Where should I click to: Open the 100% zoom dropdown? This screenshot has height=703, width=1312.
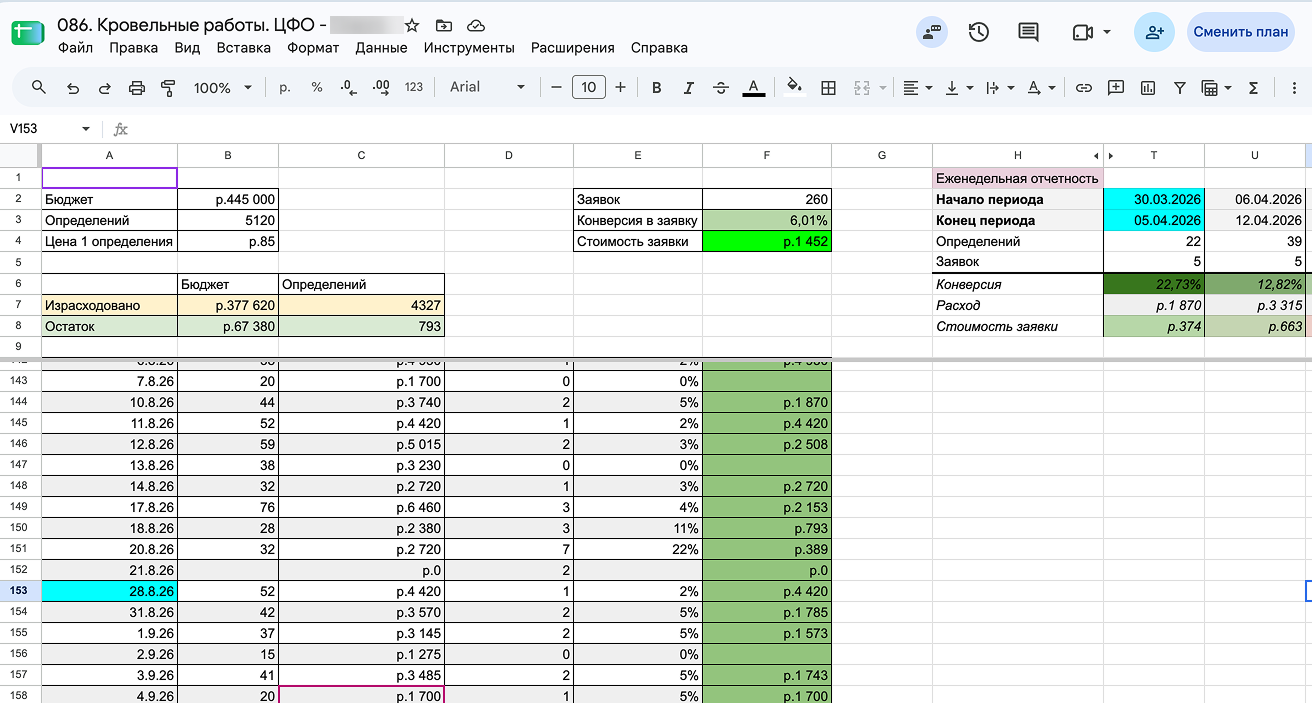[x=223, y=88]
